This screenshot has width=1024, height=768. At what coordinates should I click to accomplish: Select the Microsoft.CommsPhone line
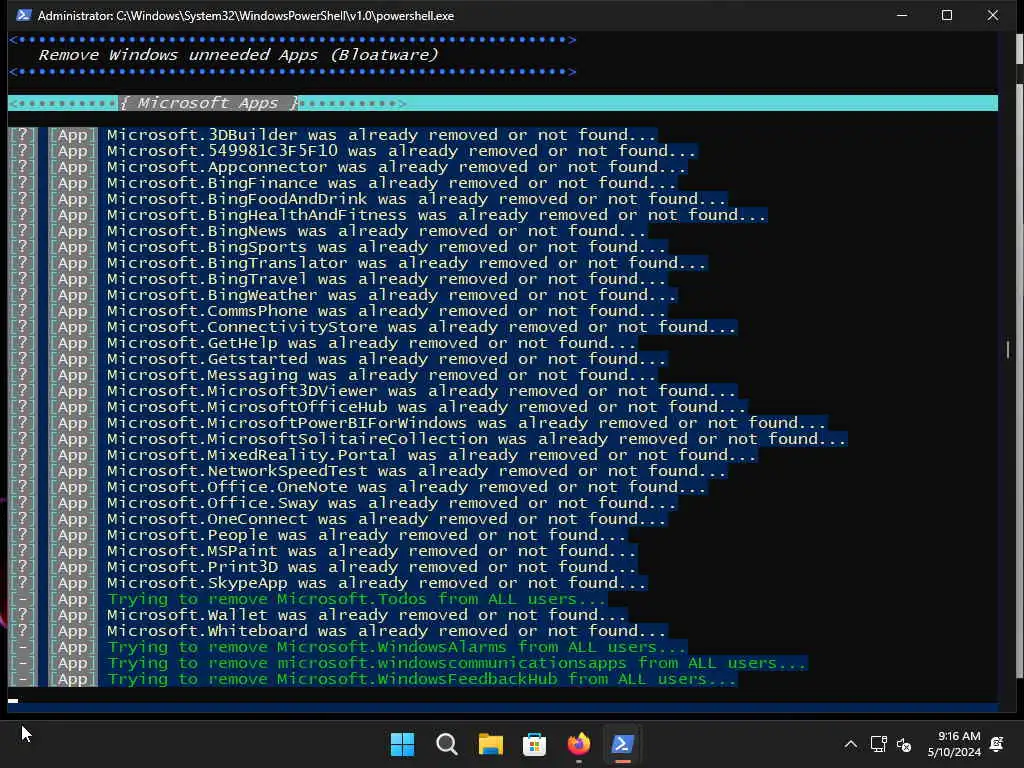pyautogui.click(x=386, y=311)
